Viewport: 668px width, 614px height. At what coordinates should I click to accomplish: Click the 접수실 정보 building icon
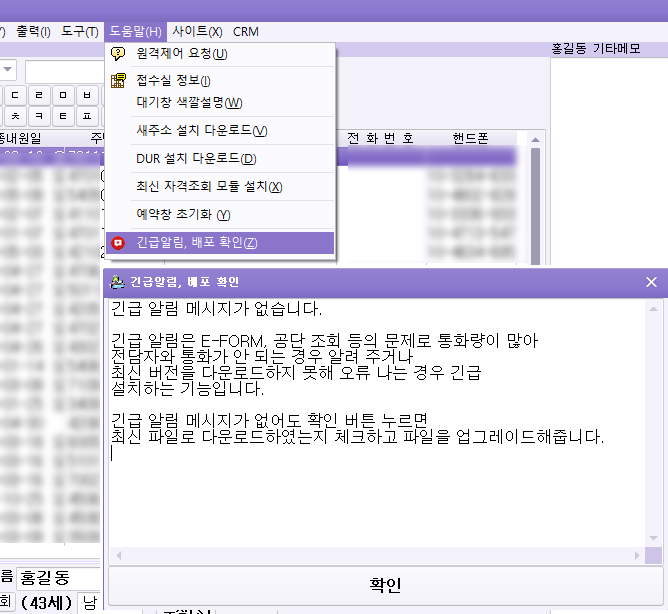pyautogui.click(x=119, y=80)
